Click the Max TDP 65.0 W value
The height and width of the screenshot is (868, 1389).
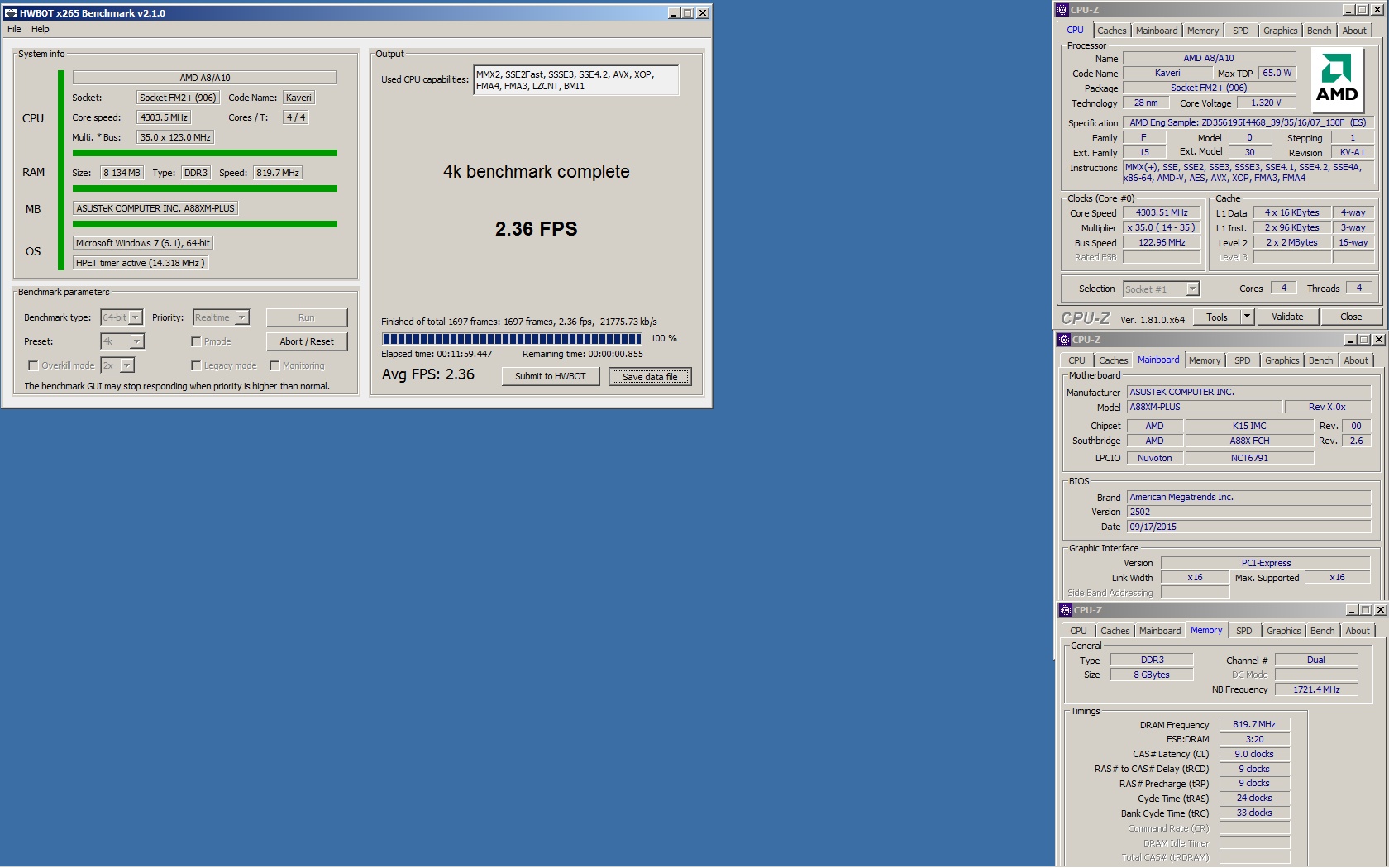(1277, 74)
